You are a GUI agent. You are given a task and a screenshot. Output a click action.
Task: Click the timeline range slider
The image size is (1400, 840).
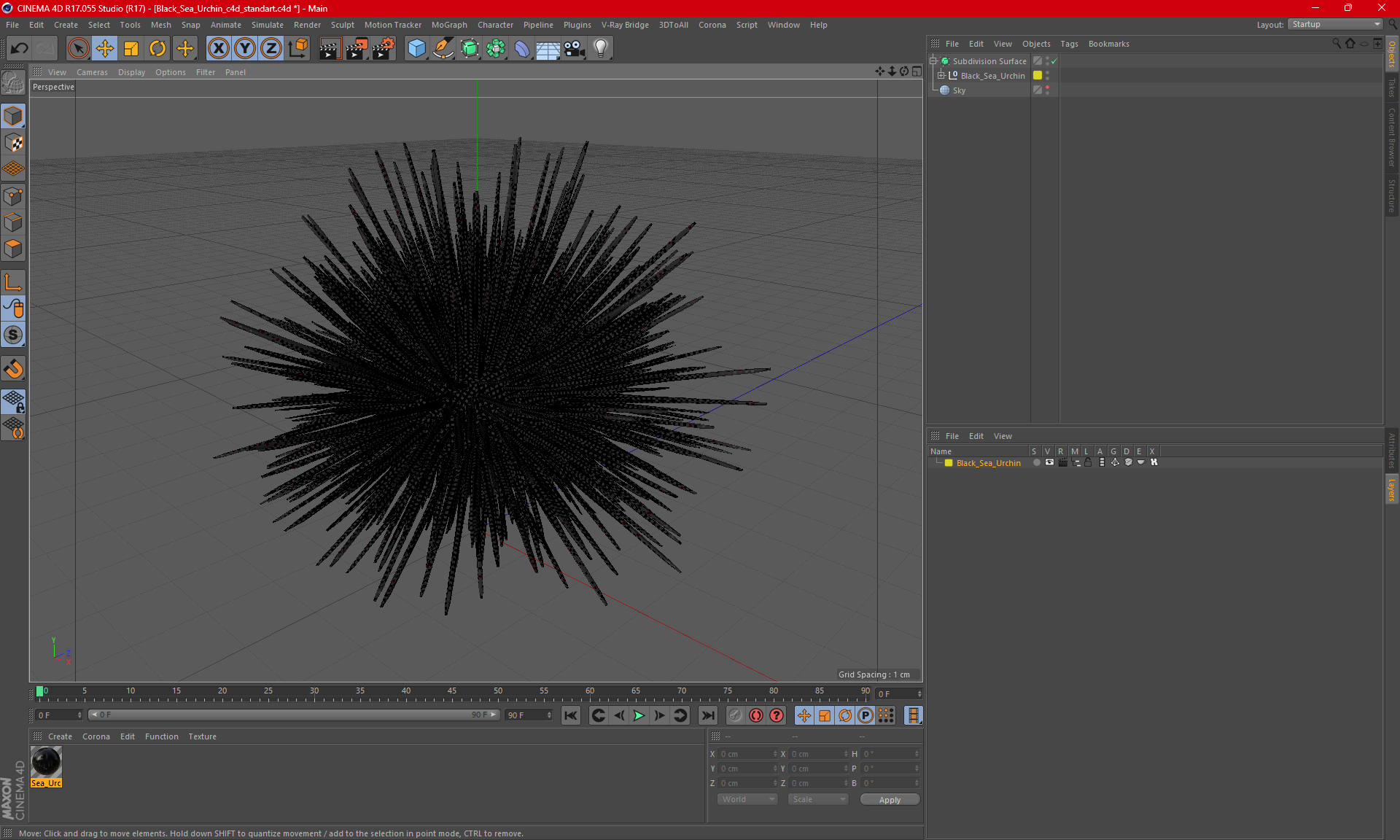(x=294, y=715)
